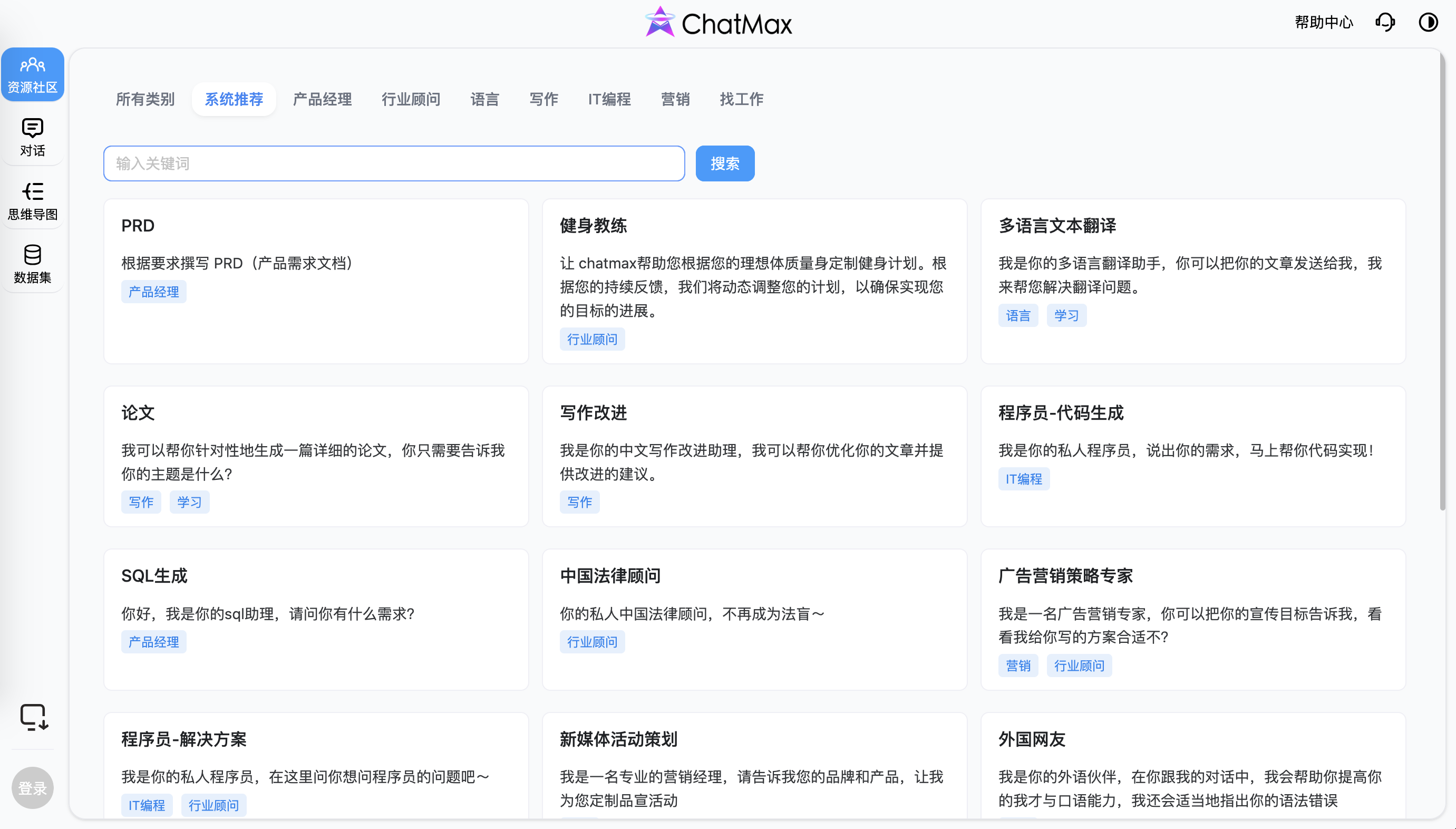
Task: Click the 学习 tag on translation card
Action: point(1066,315)
